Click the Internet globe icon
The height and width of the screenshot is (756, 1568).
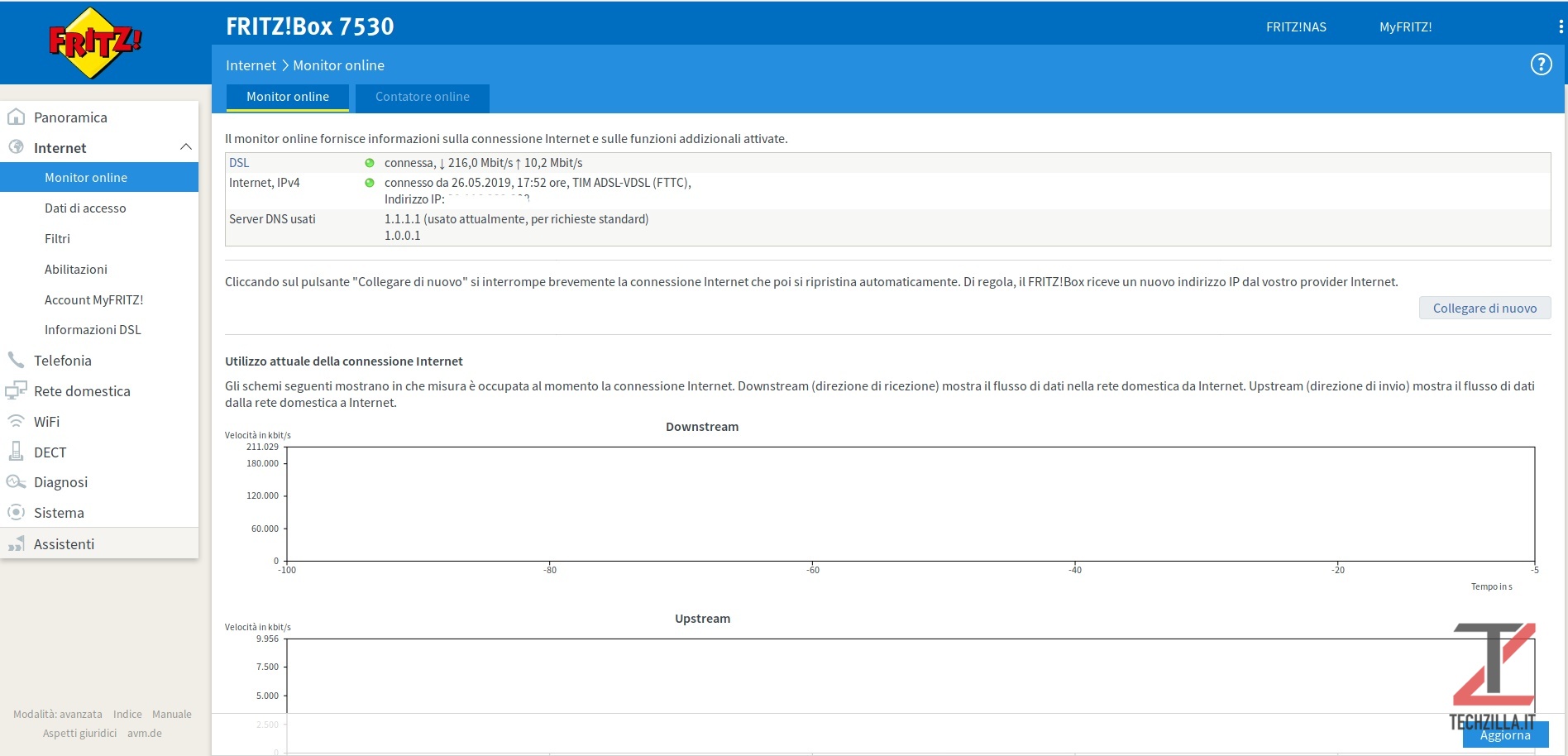(16, 147)
